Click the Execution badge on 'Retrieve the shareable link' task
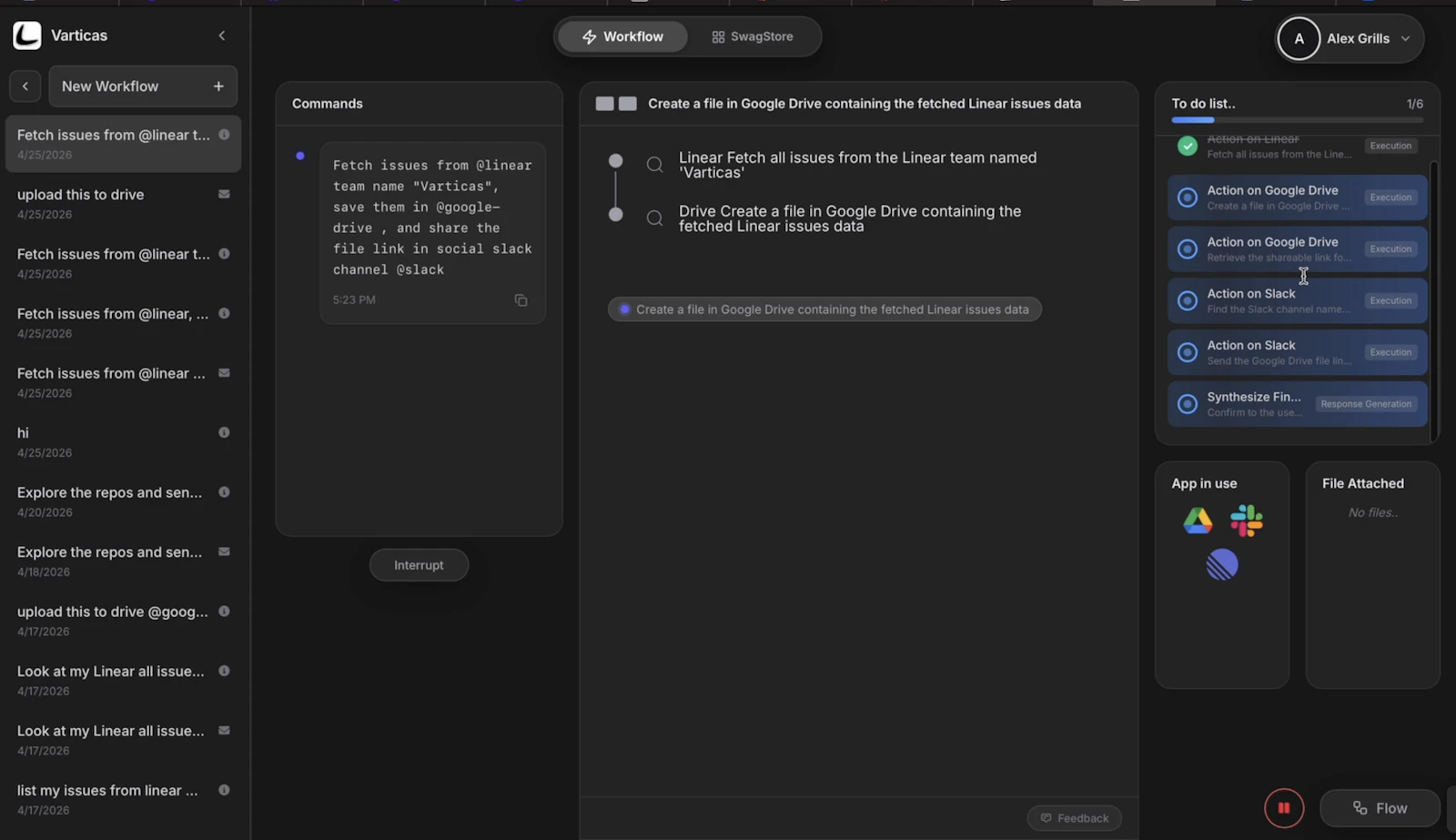Viewport: 1456px width, 840px height. pos(1390,249)
